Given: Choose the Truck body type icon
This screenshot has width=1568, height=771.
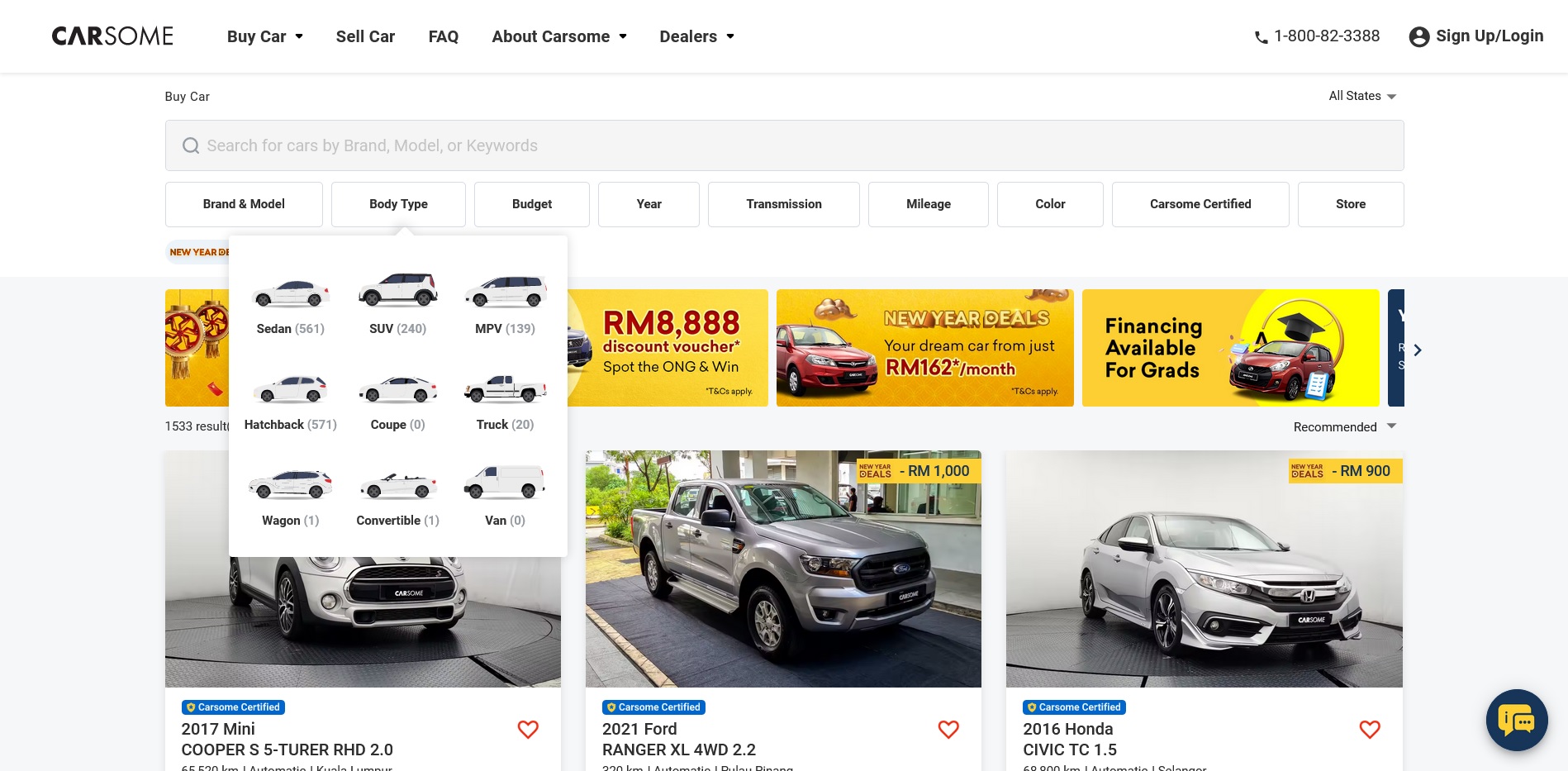Looking at the screenshot, I should click(x=505, y=388).
